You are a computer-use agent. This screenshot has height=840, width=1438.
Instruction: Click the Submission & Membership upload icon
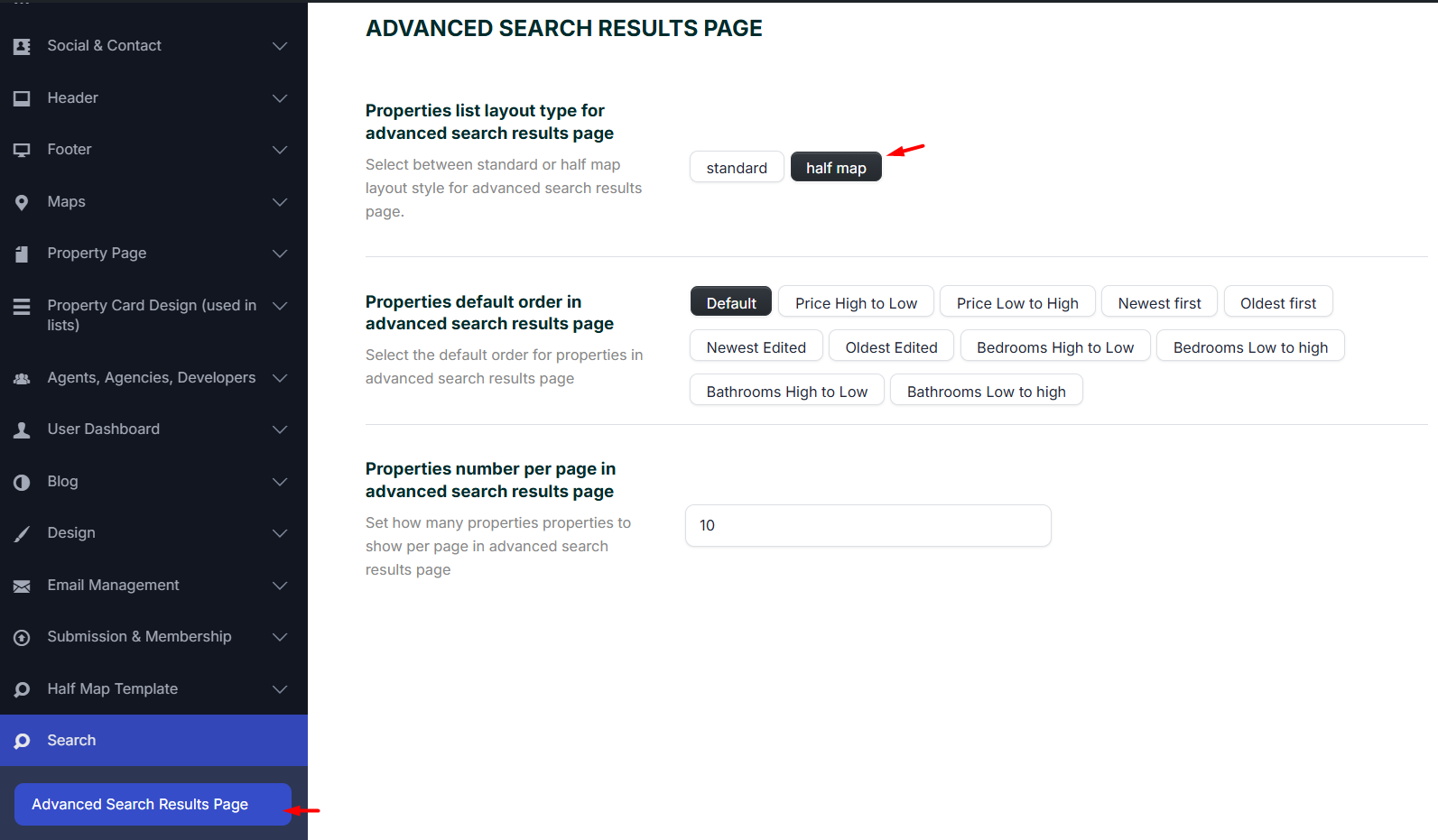(22, 638)
